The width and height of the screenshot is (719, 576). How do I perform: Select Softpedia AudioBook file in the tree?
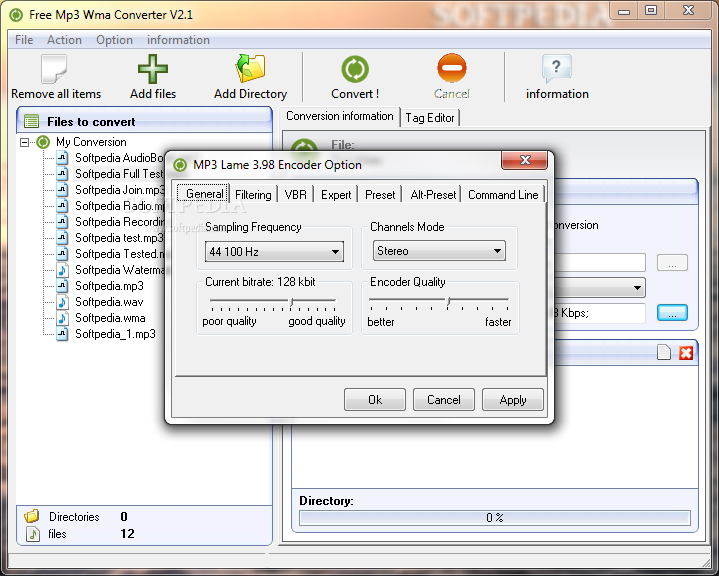point(119,158)
